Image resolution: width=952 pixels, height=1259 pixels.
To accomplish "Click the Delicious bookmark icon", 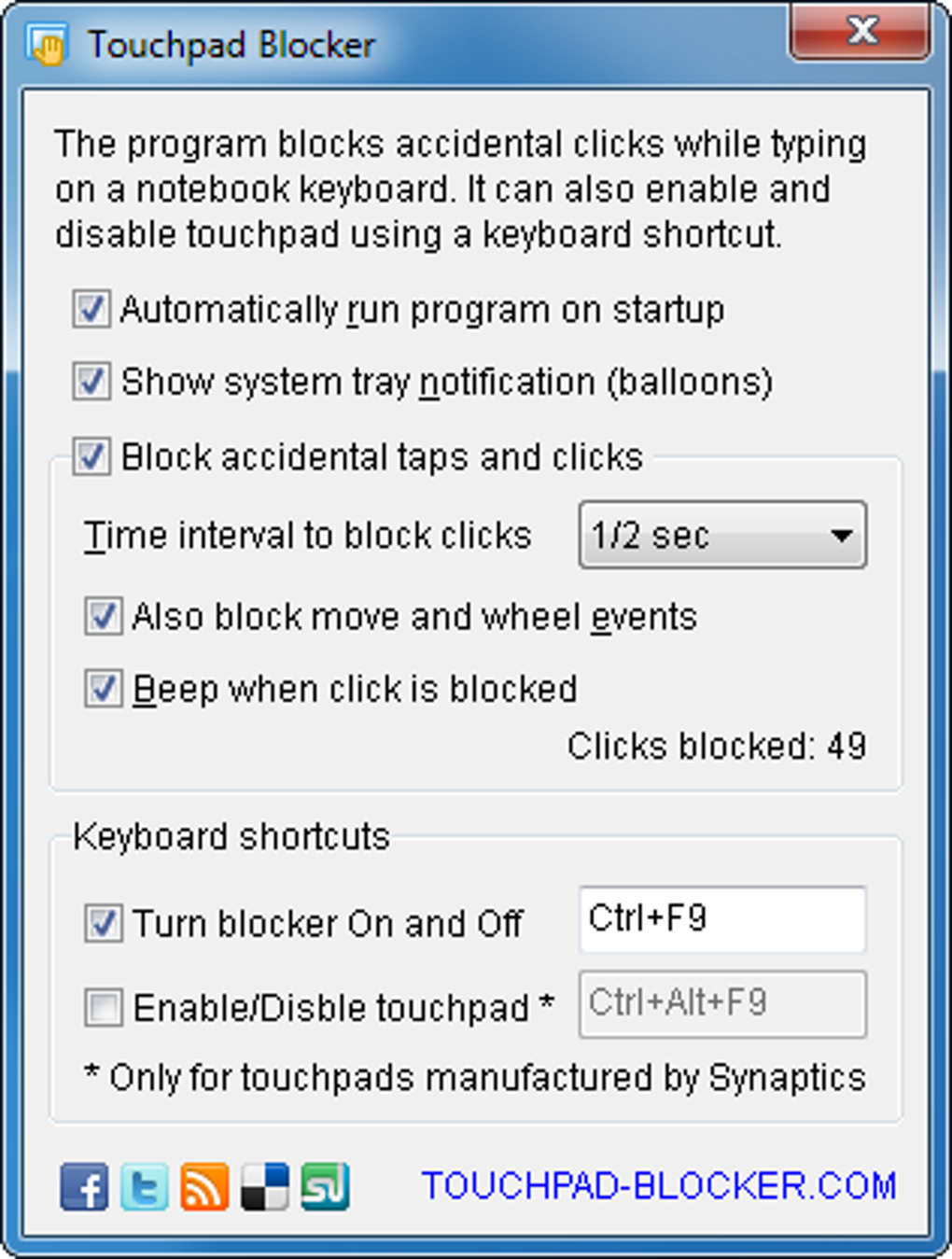I will (x=265, y=1187).
